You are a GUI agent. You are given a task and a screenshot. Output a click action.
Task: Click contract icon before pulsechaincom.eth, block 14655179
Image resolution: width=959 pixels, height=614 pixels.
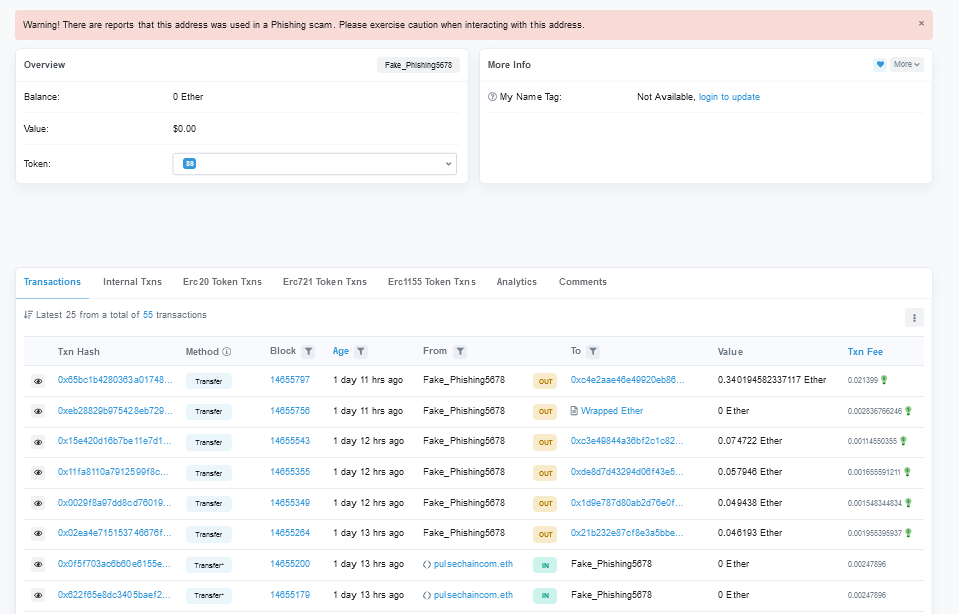click(427, 595)
